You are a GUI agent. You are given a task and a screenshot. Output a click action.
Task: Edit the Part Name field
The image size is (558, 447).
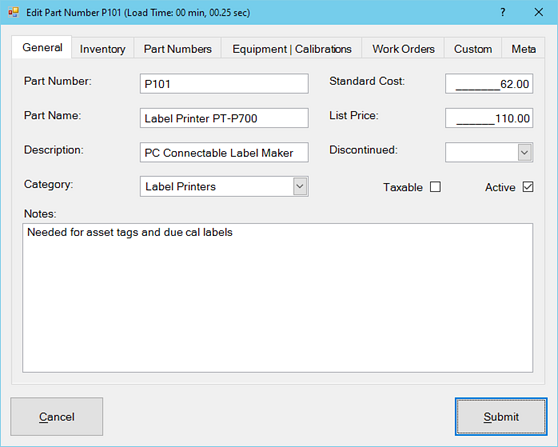pos(224,118)
